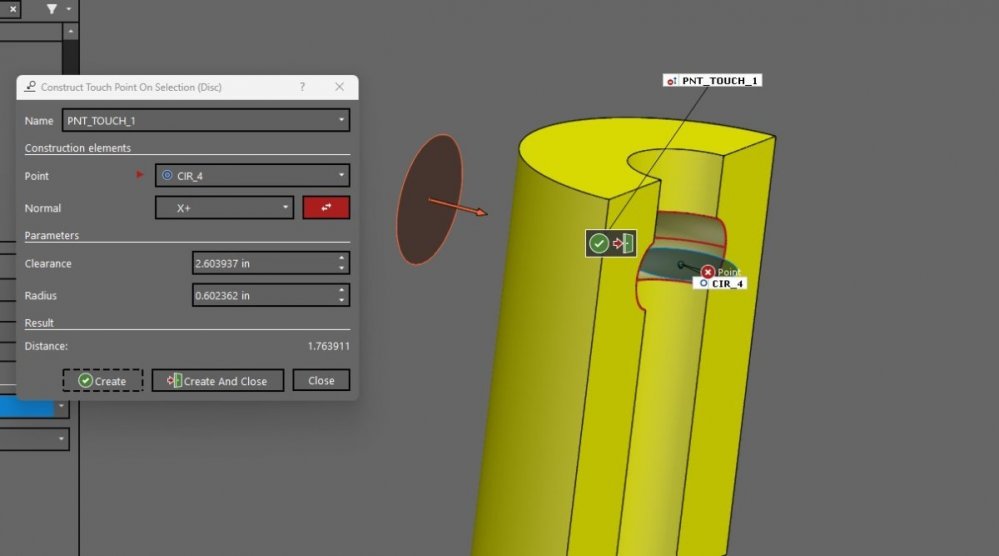999x556 pixels.
Task: Increase the Clearance value with the up arrow
Action: click(x=342, y=258)
